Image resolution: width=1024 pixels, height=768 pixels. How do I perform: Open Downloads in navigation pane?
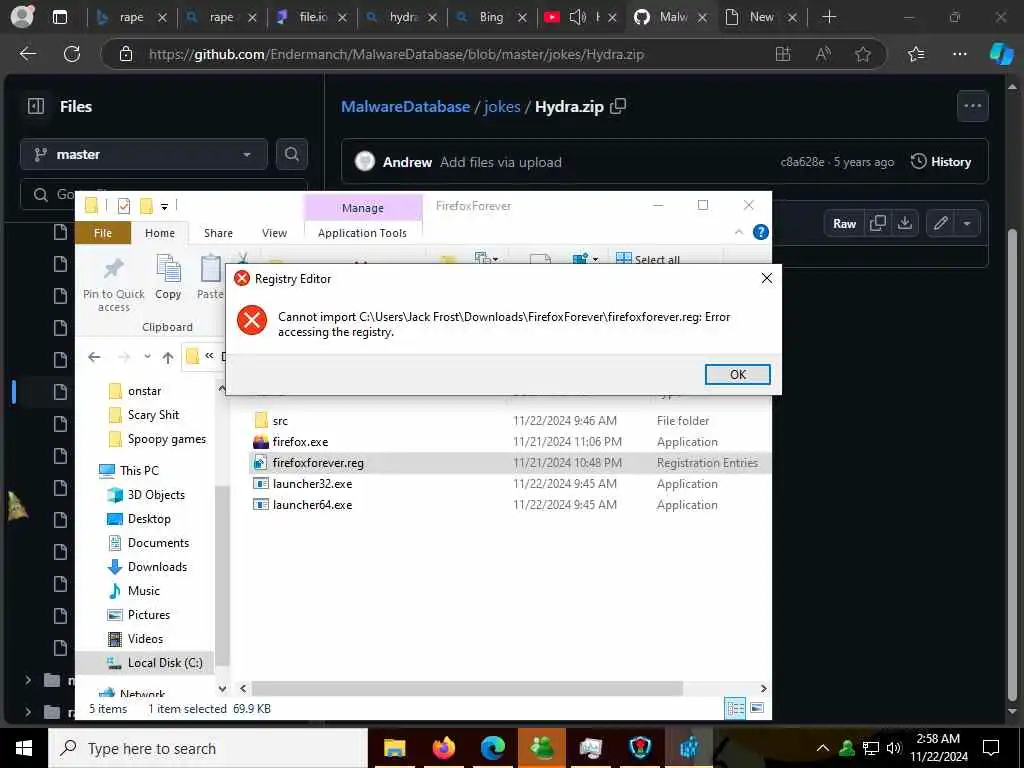click(x=157, y=566)
